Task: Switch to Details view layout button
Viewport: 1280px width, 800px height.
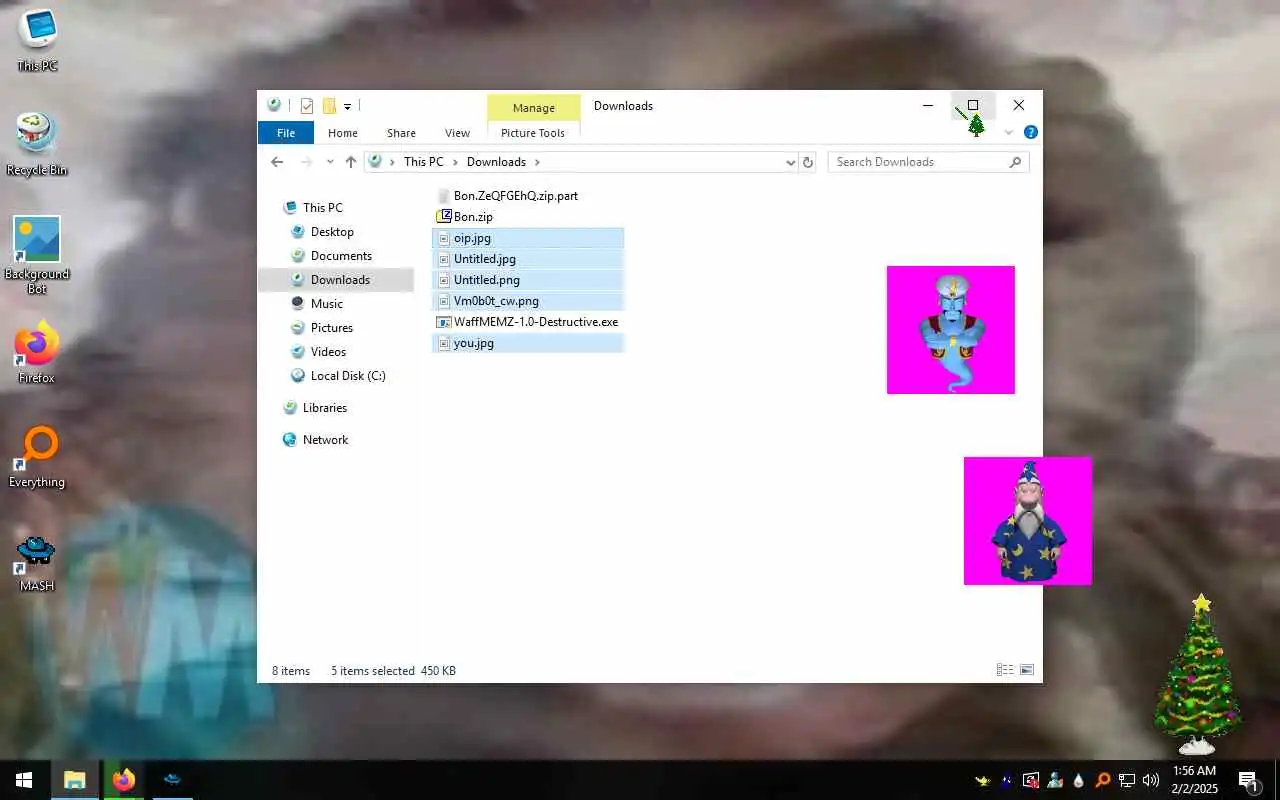Action: pyautogui.click(x=1005, y=670)
